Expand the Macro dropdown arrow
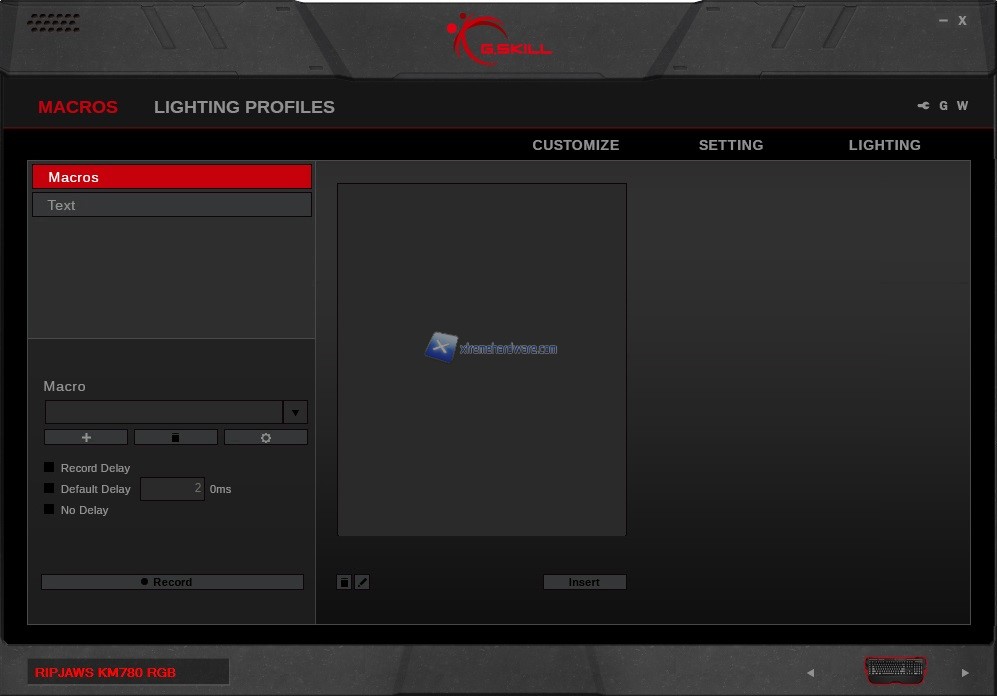 295,412
